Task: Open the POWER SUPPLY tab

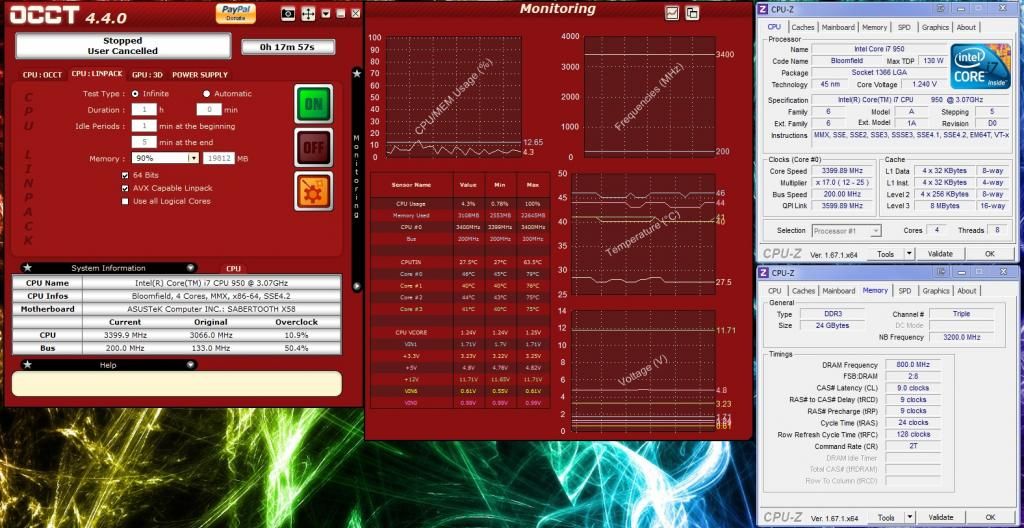Action: [x=200, y=74]
